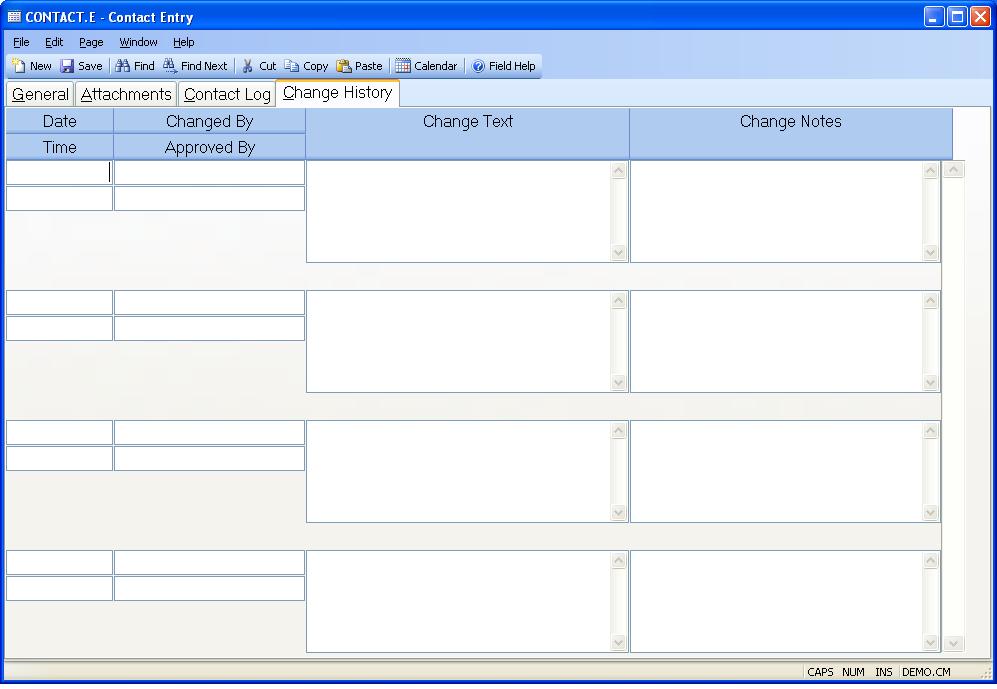
Task: Click the Find binoculars icon
Action: point(123,66)
